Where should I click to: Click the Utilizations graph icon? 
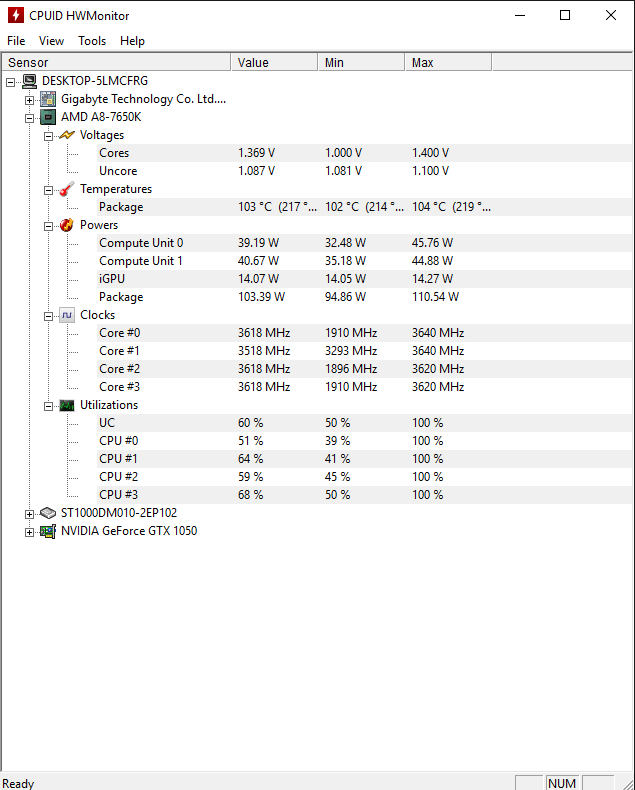[x=67, y=405]
